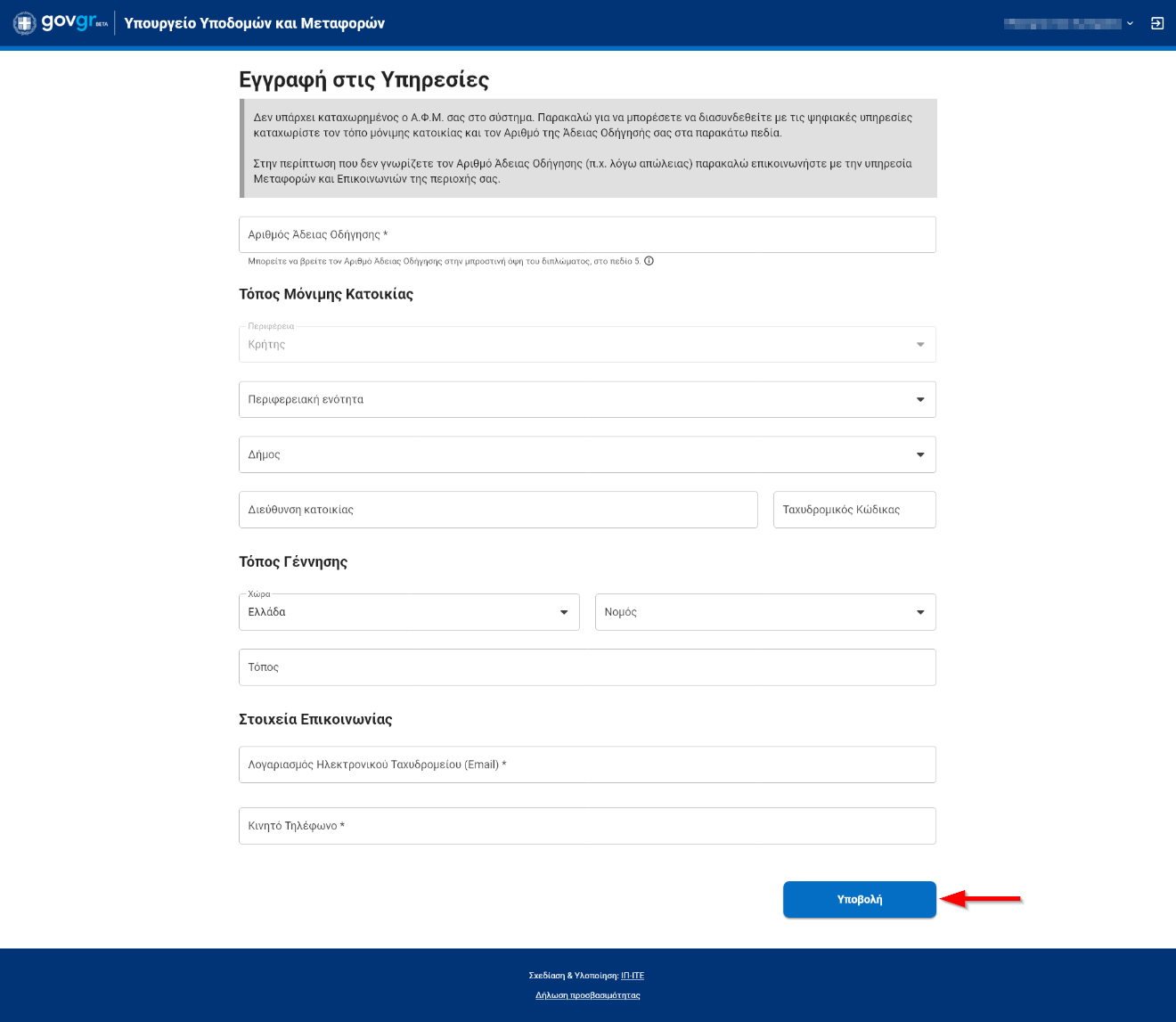Open the Χώρα dropdown set to Ελλάδα
The width and height of the screenshot is (1176, 1022).
(409, 612)
